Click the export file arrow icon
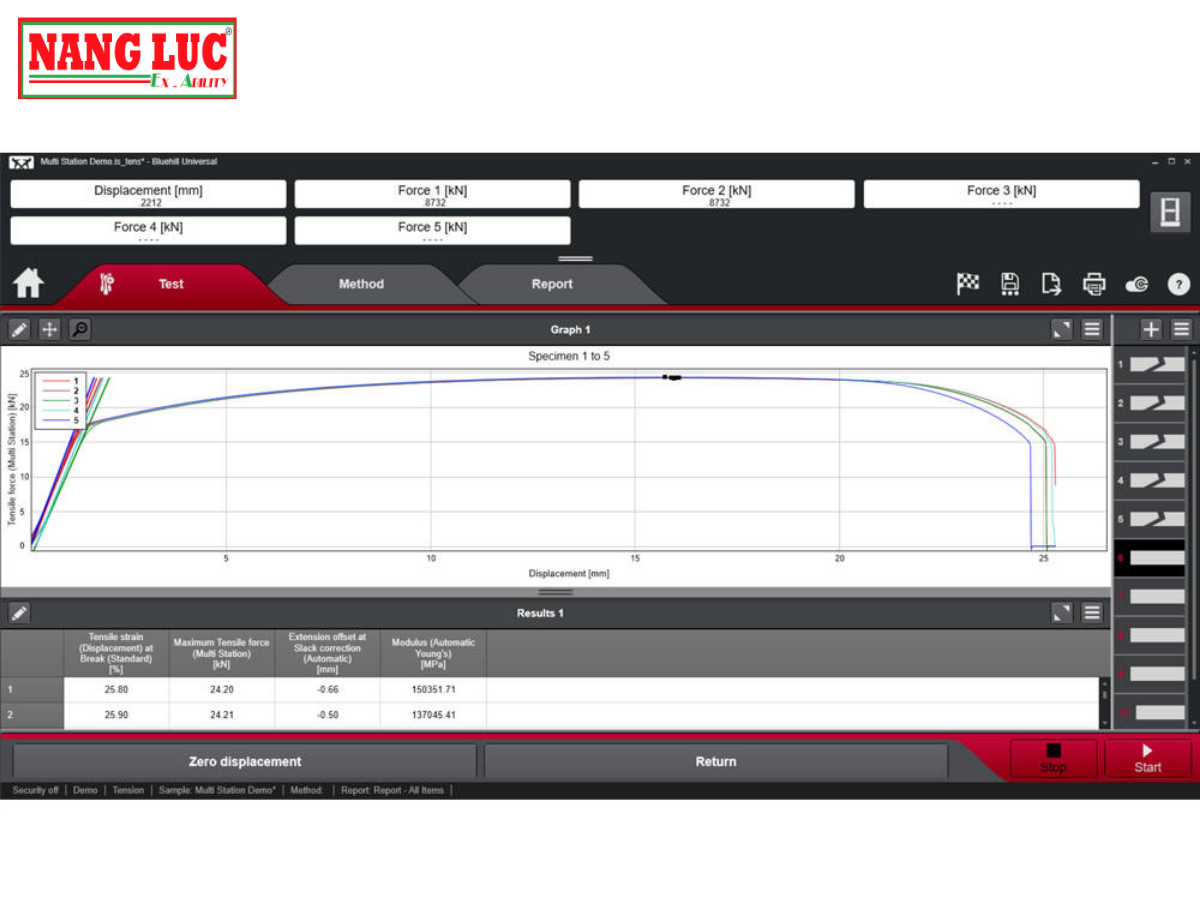 (x=1051, y=284)
